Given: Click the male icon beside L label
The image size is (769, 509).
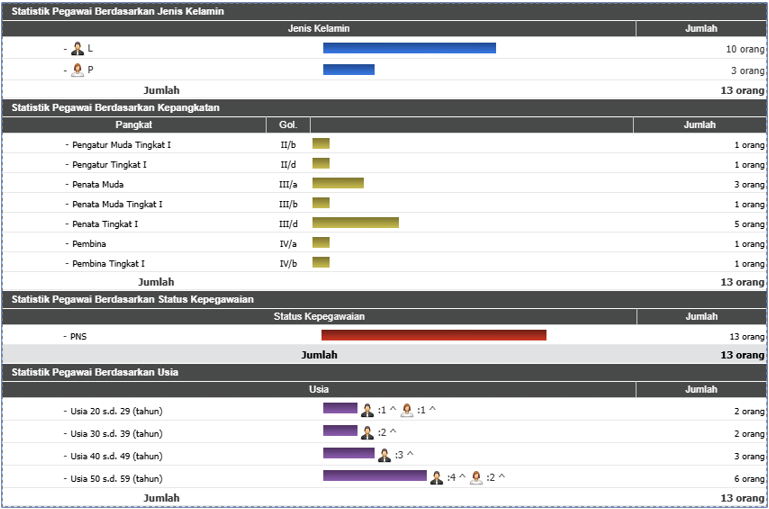Looking at the screenshot, I should click(x=77, y=48).
